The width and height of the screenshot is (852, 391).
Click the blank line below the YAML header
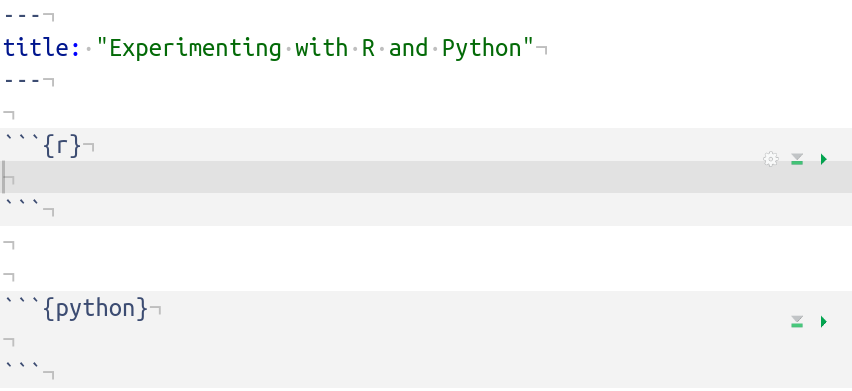[426, 113]
